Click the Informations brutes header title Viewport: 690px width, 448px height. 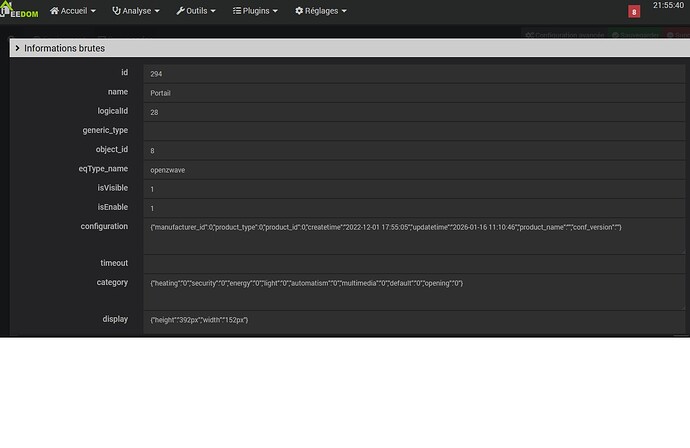point(64,48)
